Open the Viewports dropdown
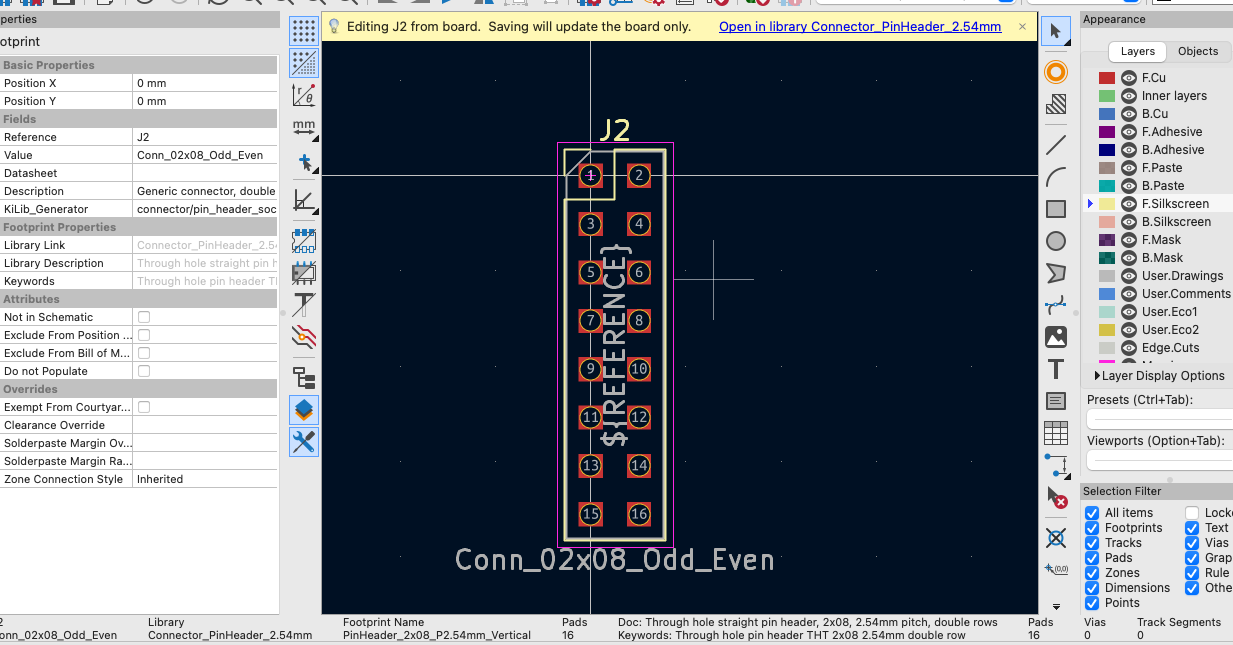Image resolution: width=1233 pixels, height=645 pixels. pyautogui.click(x=1160, y=461)
